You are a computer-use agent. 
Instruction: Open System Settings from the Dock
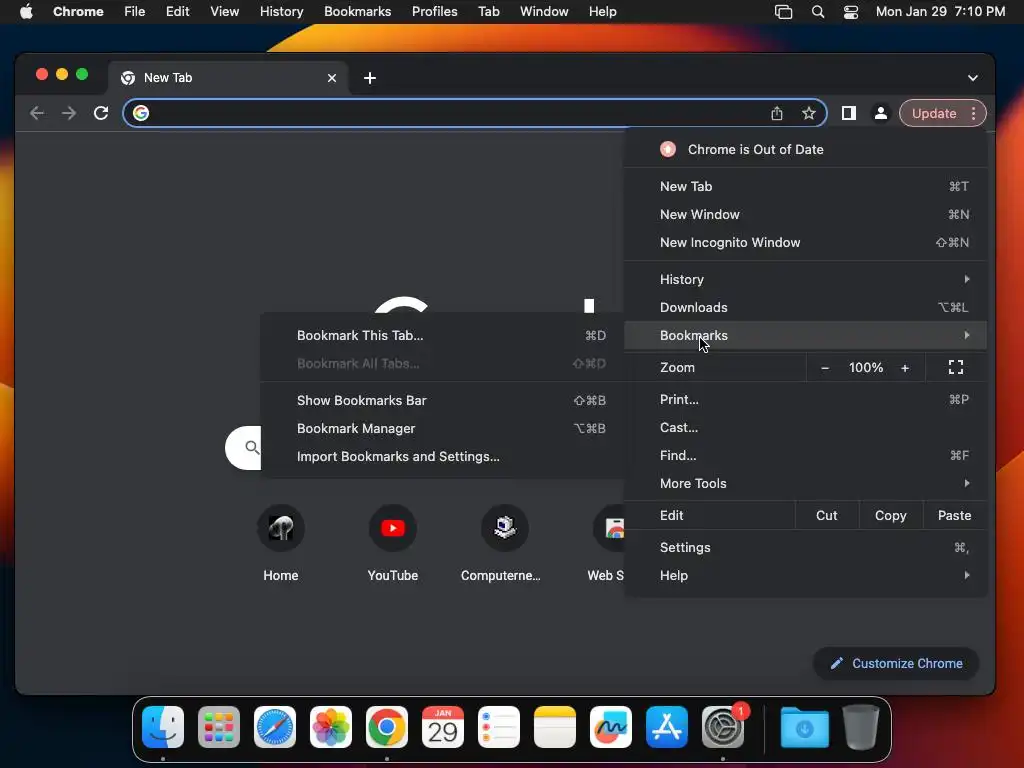[723, 727]
